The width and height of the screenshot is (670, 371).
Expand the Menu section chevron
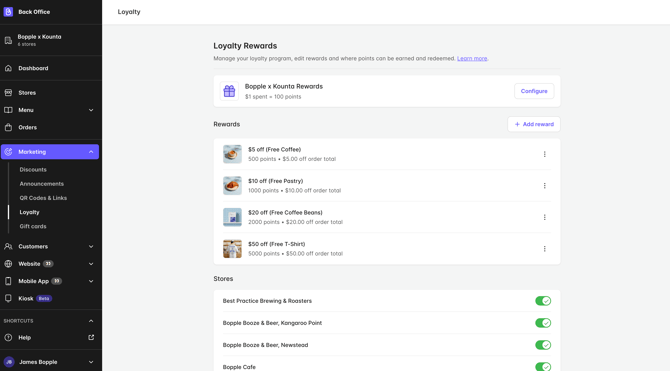click(91, 110)
